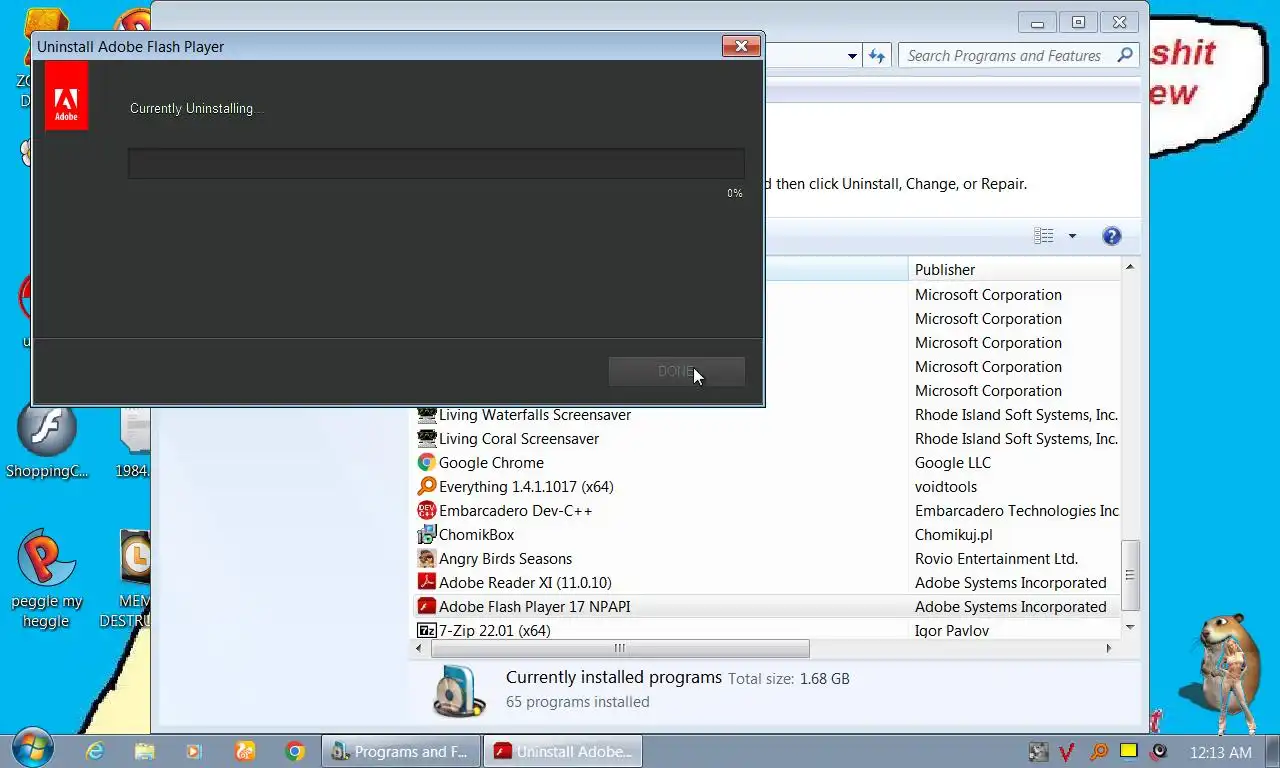Click the Adobe logo in uninstaller
This screenshot has height=768, width=1280.
[x=66, y=96]
